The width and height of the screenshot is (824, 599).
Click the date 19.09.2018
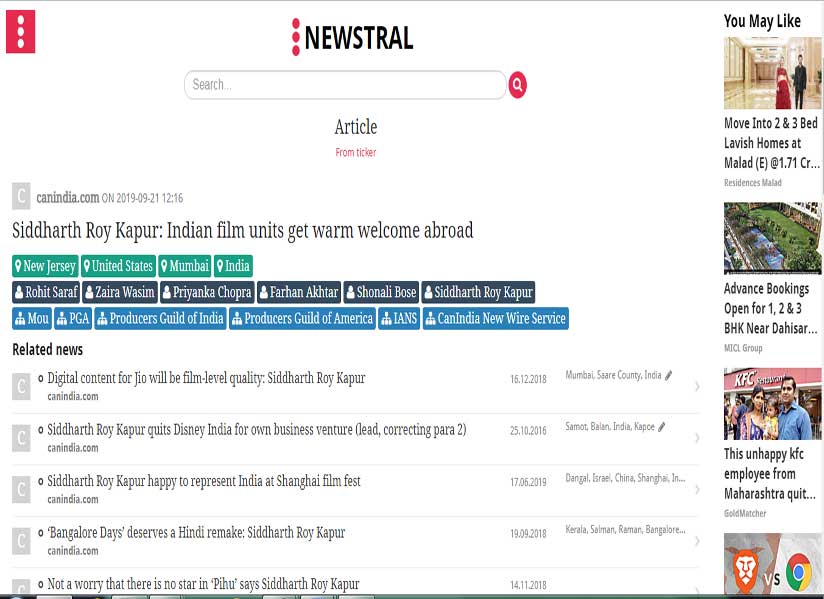(528, 533)
